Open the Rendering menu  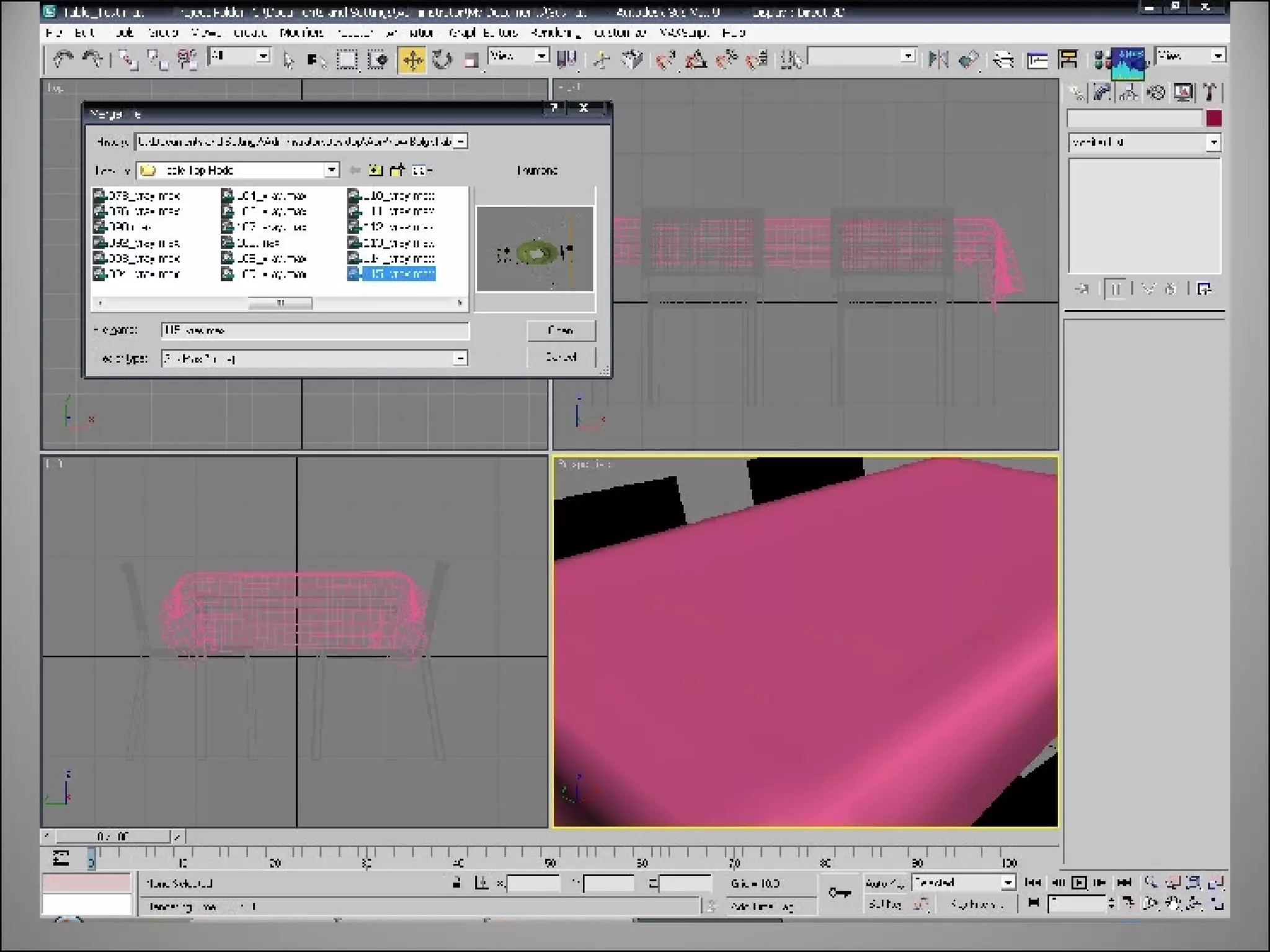(555, 32)
